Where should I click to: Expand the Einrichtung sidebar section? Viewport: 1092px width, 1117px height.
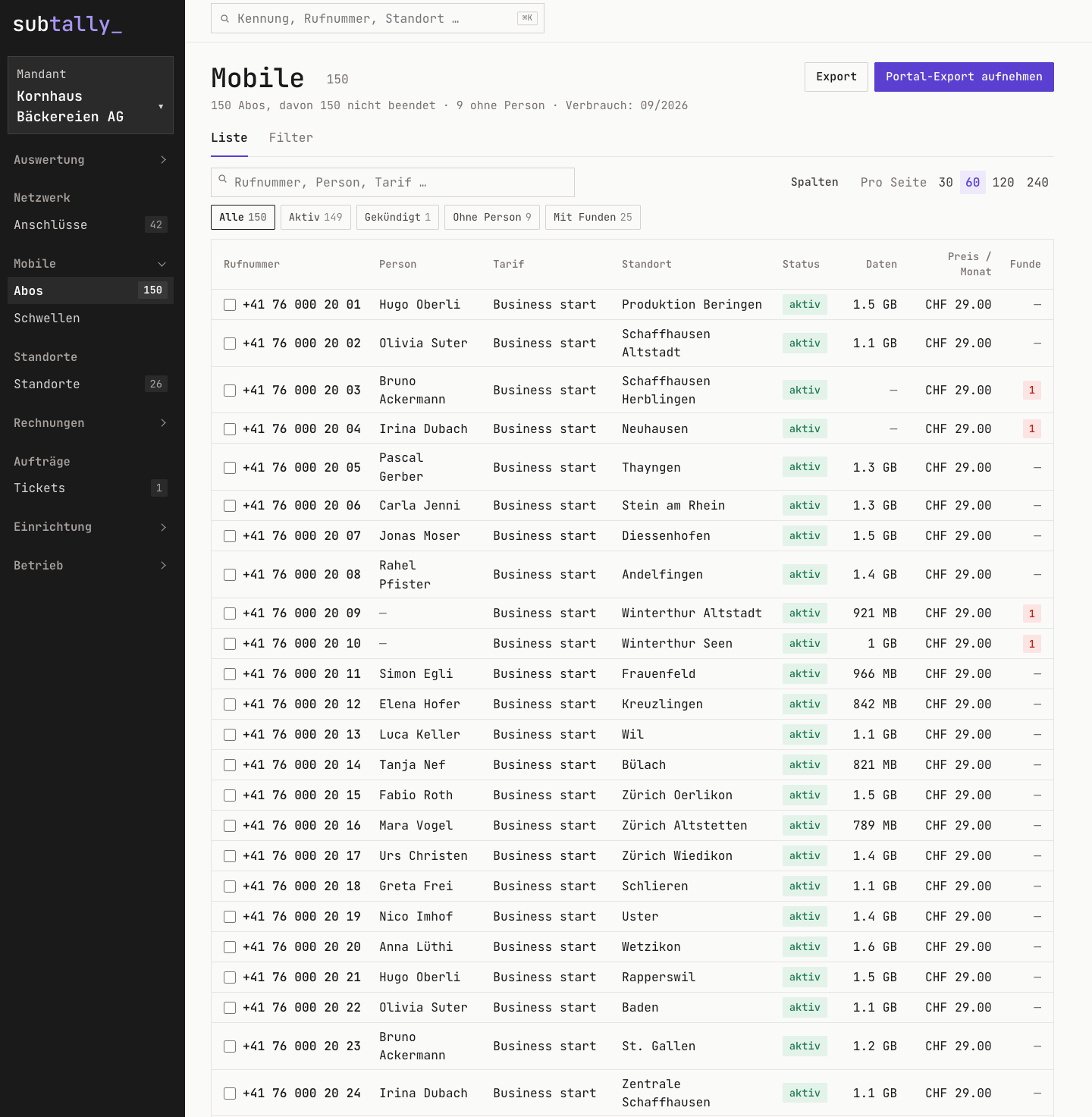[x=90, y=526]
